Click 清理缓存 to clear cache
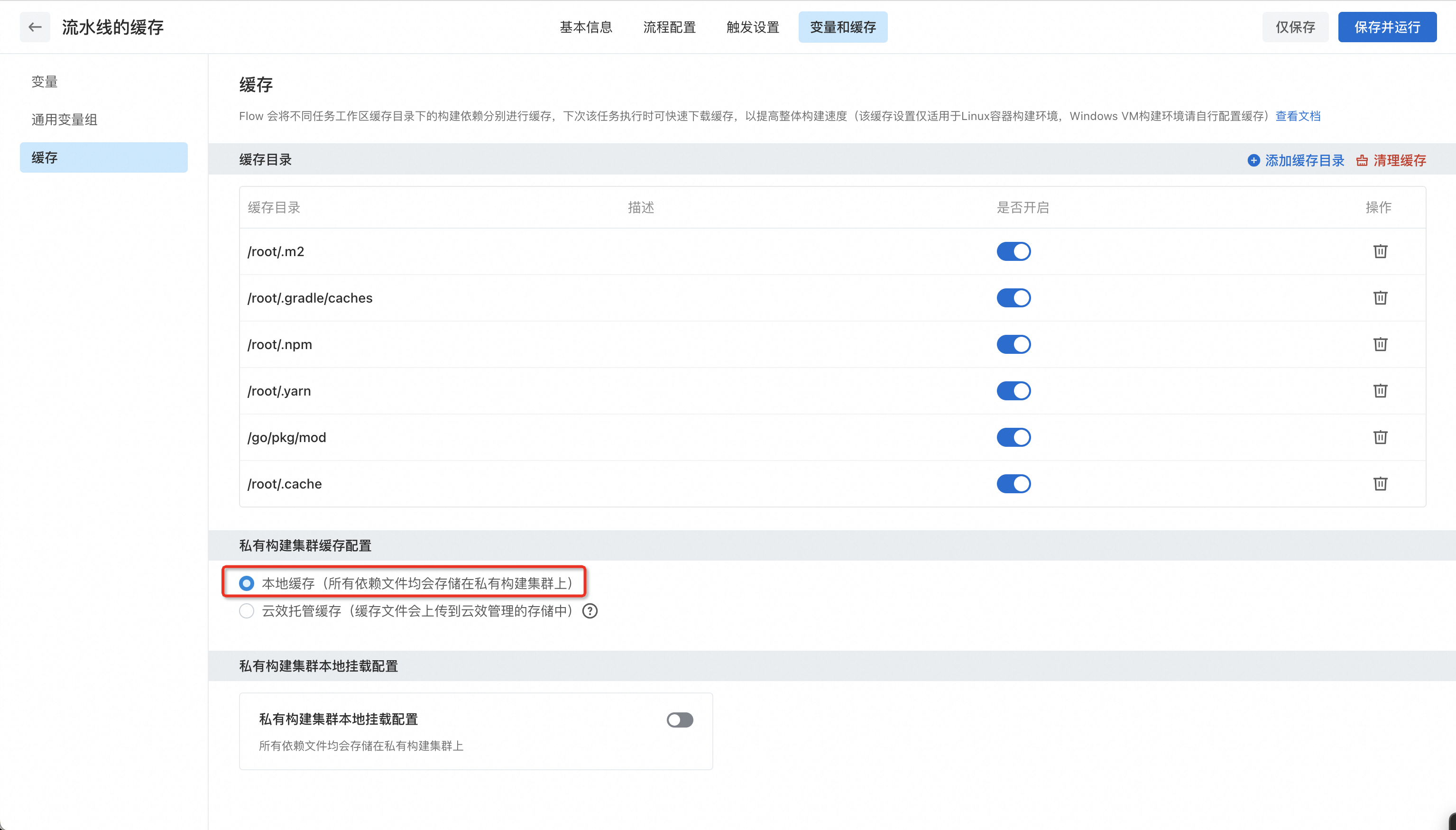The width and height of the screenshot is (1456, 830). tap(1391, 160)
